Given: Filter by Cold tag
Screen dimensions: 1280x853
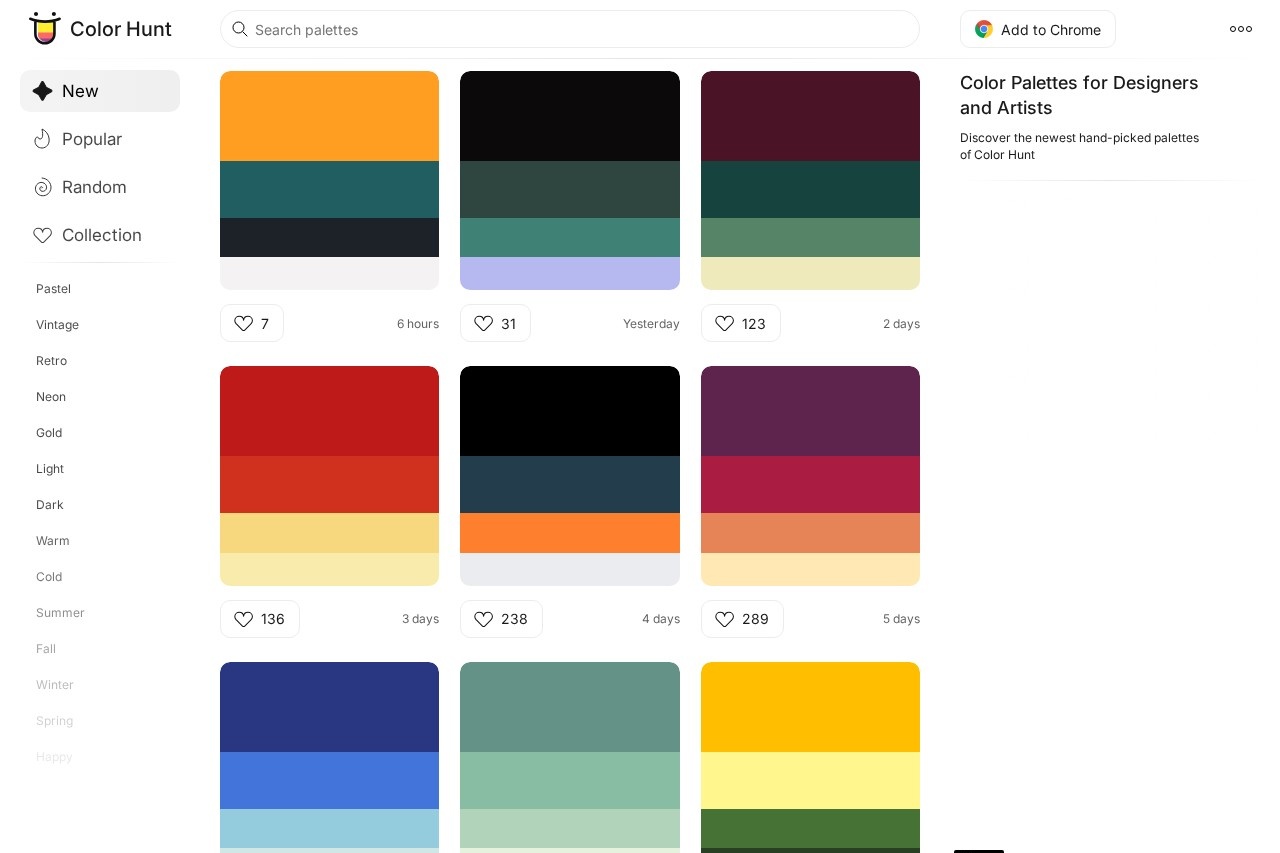Looking at the screenshot, I should click(49, 577).
